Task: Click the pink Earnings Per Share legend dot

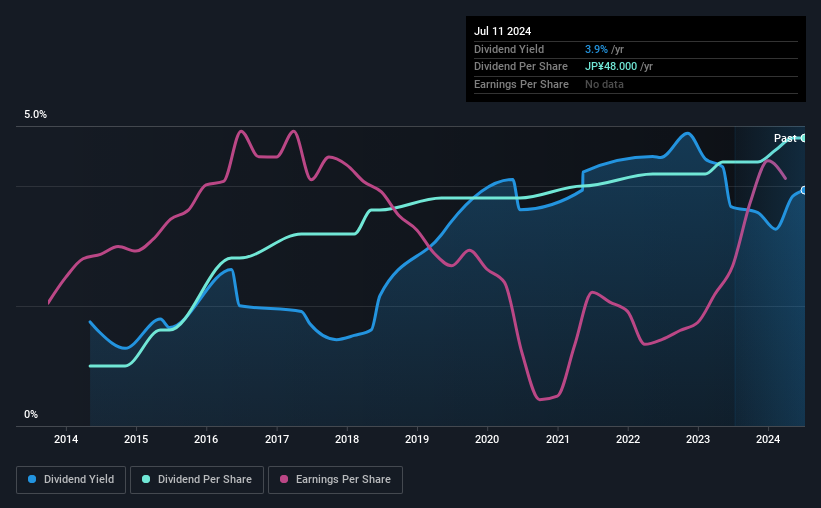Action: (x=284, y=479)
